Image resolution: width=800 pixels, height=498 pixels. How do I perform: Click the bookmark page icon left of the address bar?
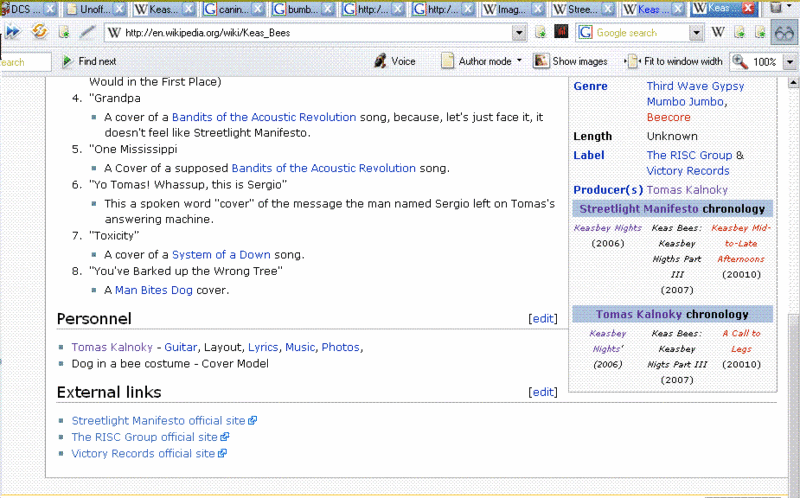[64, 32]
